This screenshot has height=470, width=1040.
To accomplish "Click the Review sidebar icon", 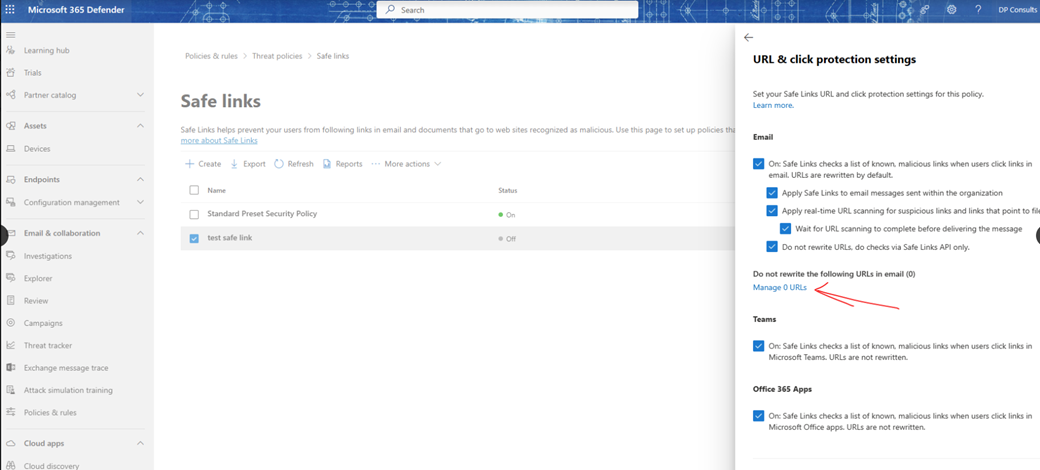I will (11, 300).
